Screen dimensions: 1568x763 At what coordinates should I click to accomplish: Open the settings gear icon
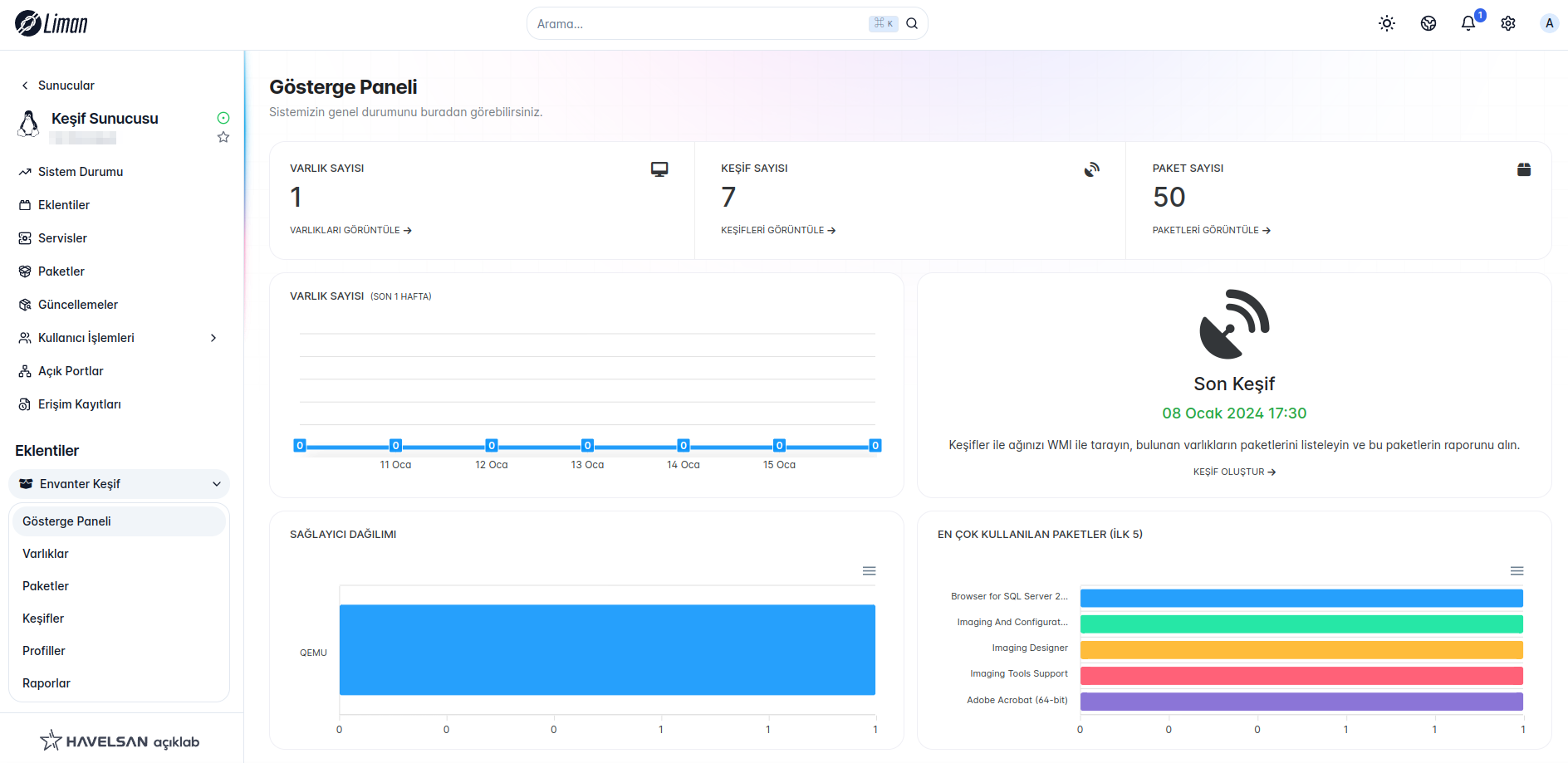[1508, 23]
